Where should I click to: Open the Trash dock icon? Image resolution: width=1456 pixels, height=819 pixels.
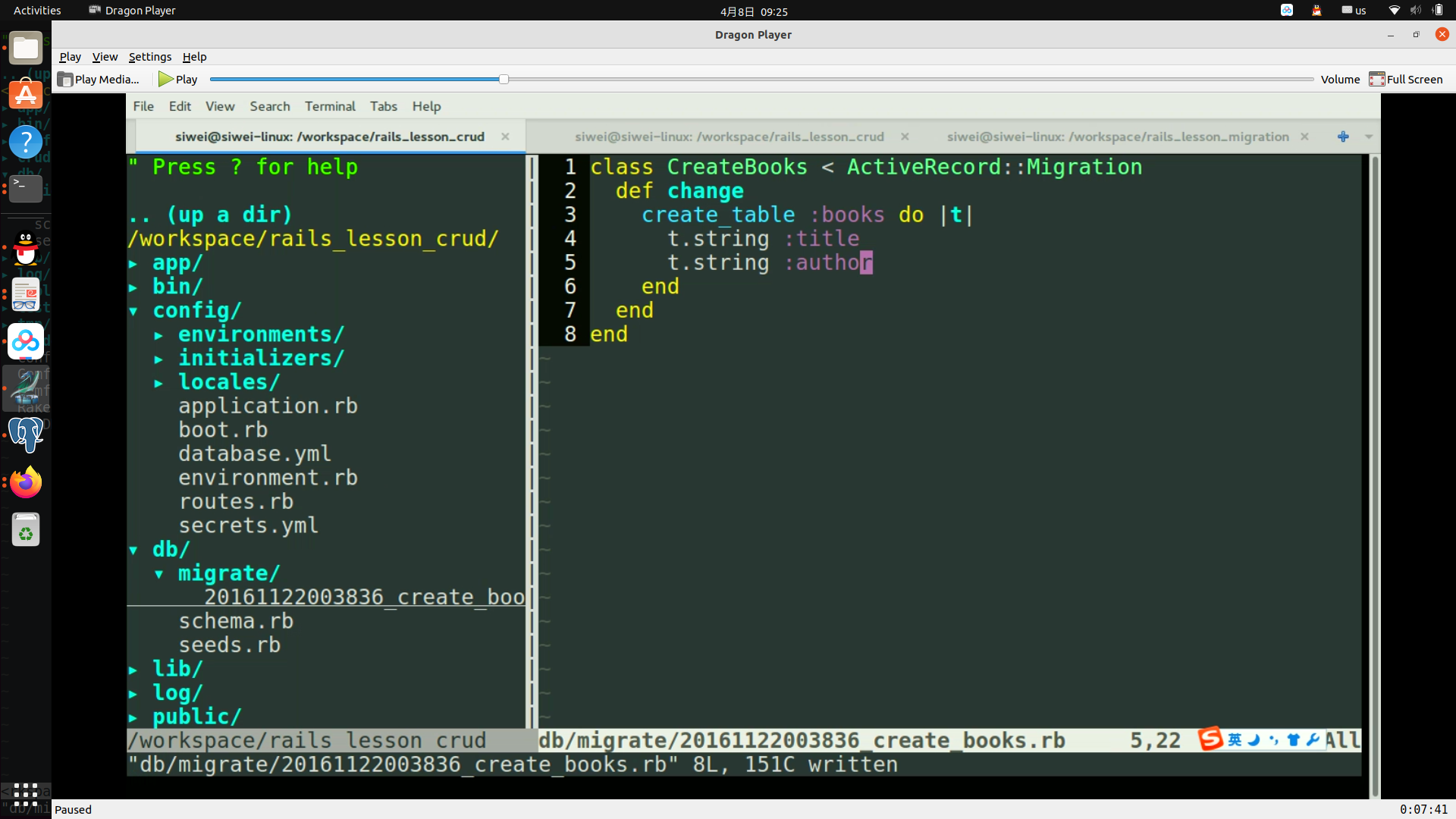[26, 530]
